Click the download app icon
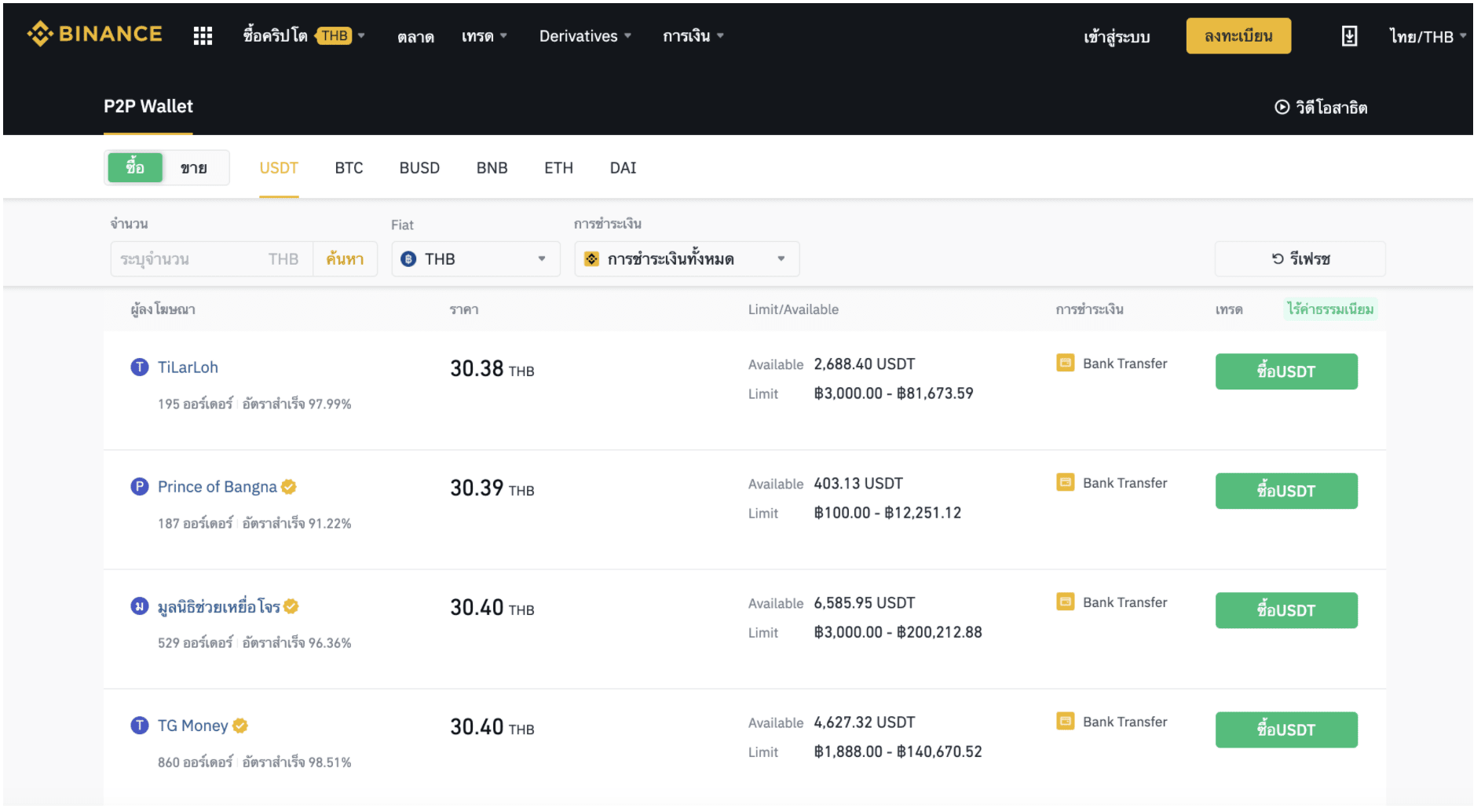 click(x=1348, y=36)
